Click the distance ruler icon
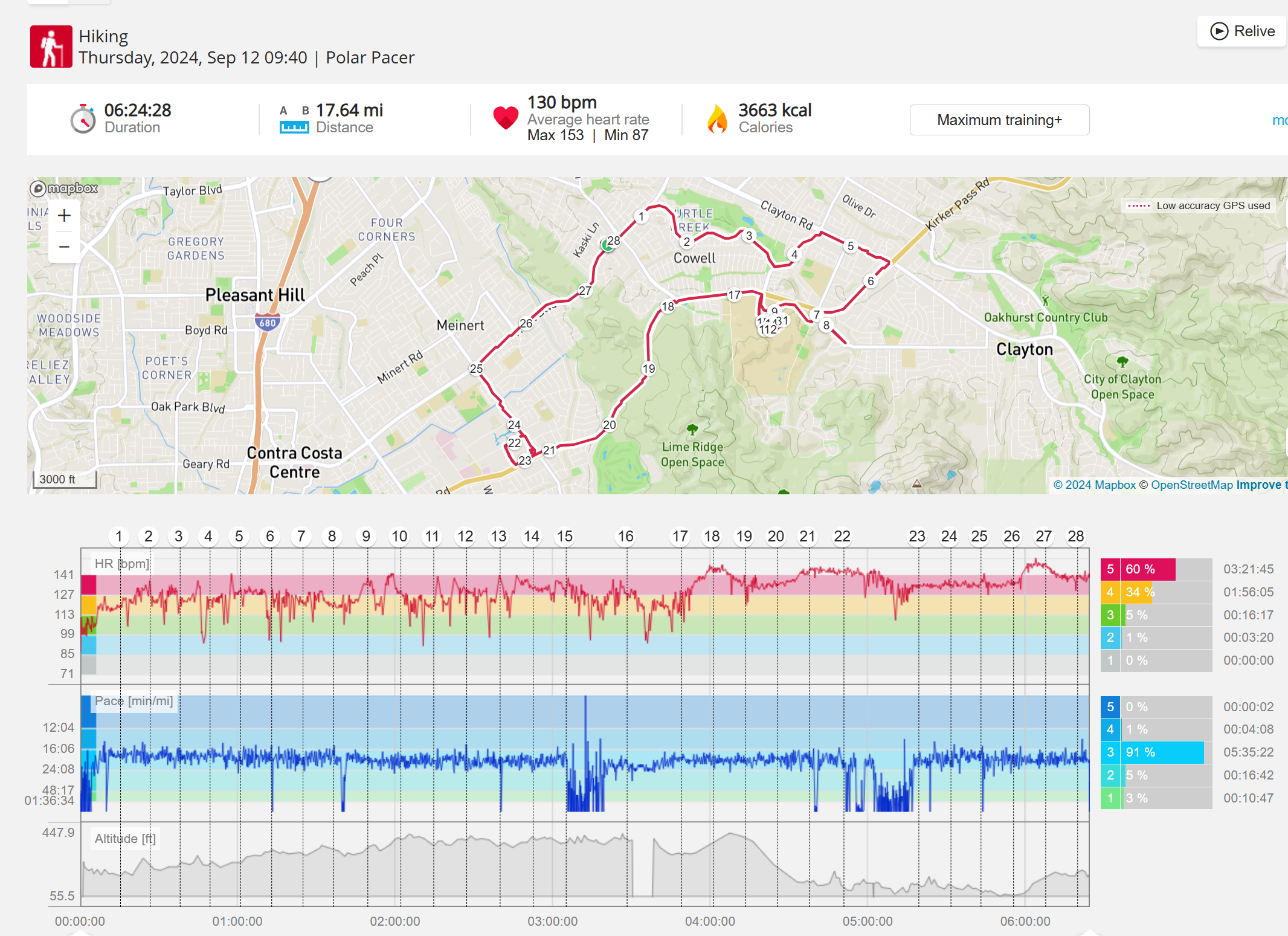 tap(294, 127)
